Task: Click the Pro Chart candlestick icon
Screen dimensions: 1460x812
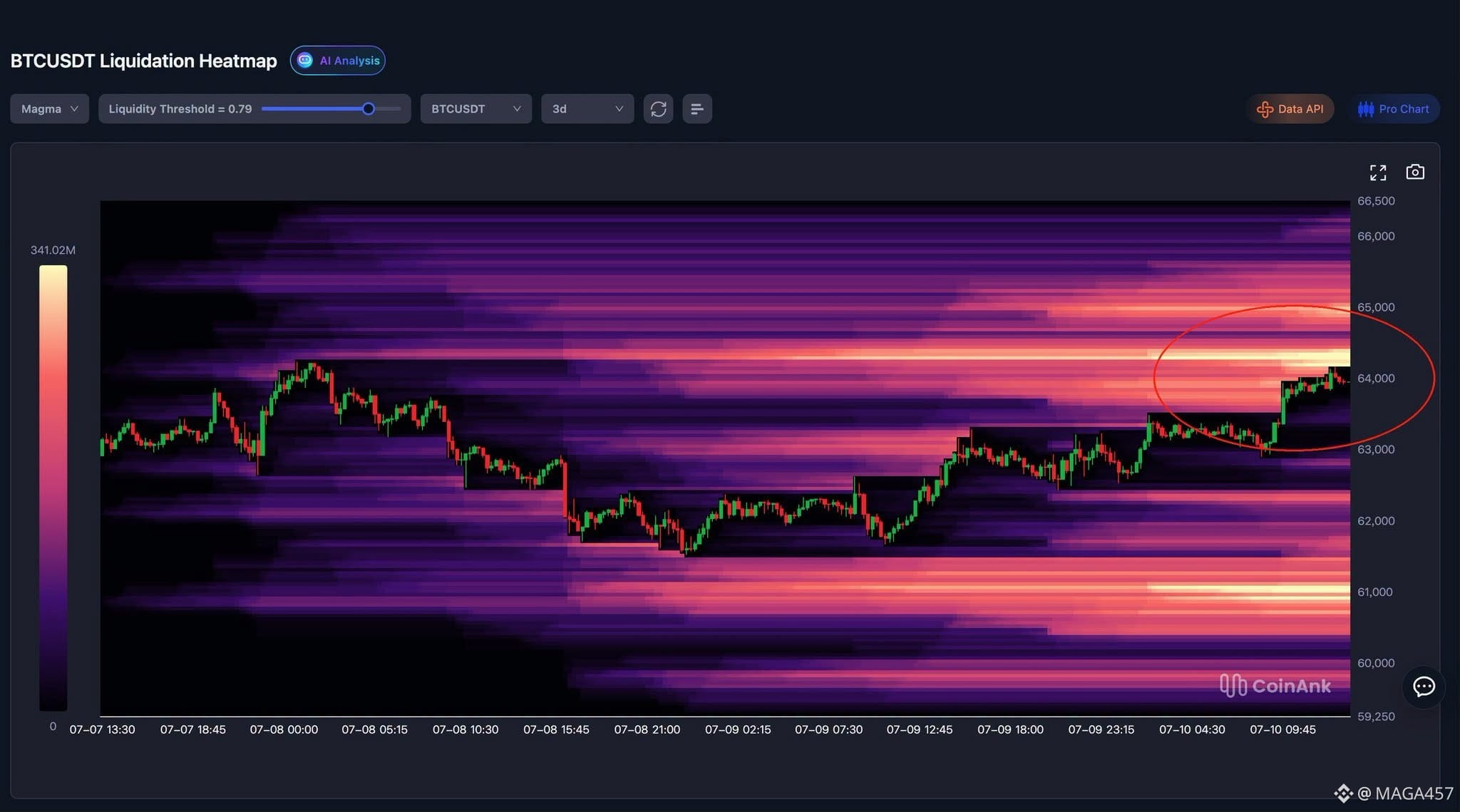Action: [x=1366, y=109]
